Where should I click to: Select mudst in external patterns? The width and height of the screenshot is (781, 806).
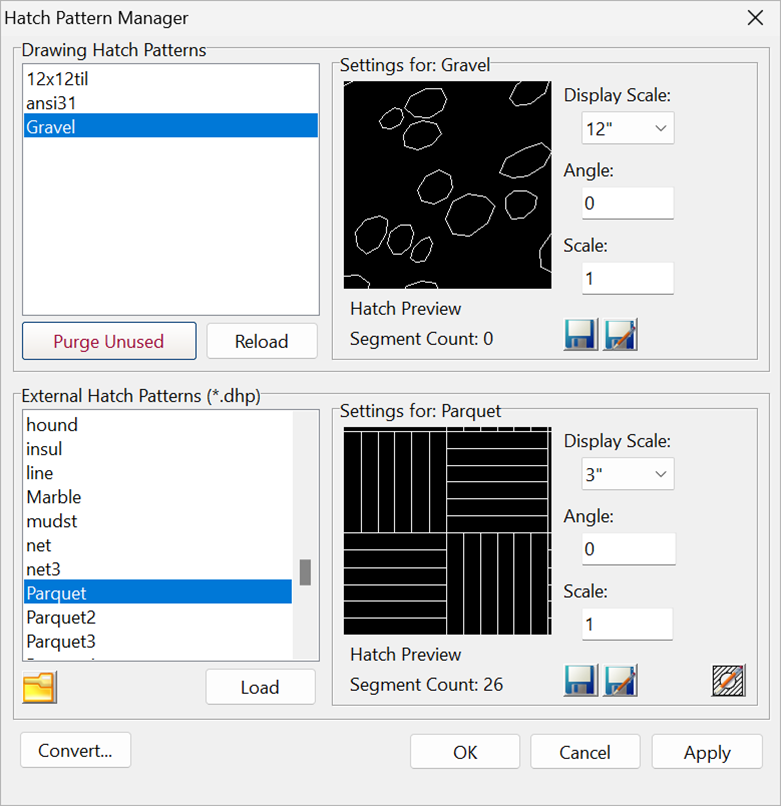tap(158, 521)
